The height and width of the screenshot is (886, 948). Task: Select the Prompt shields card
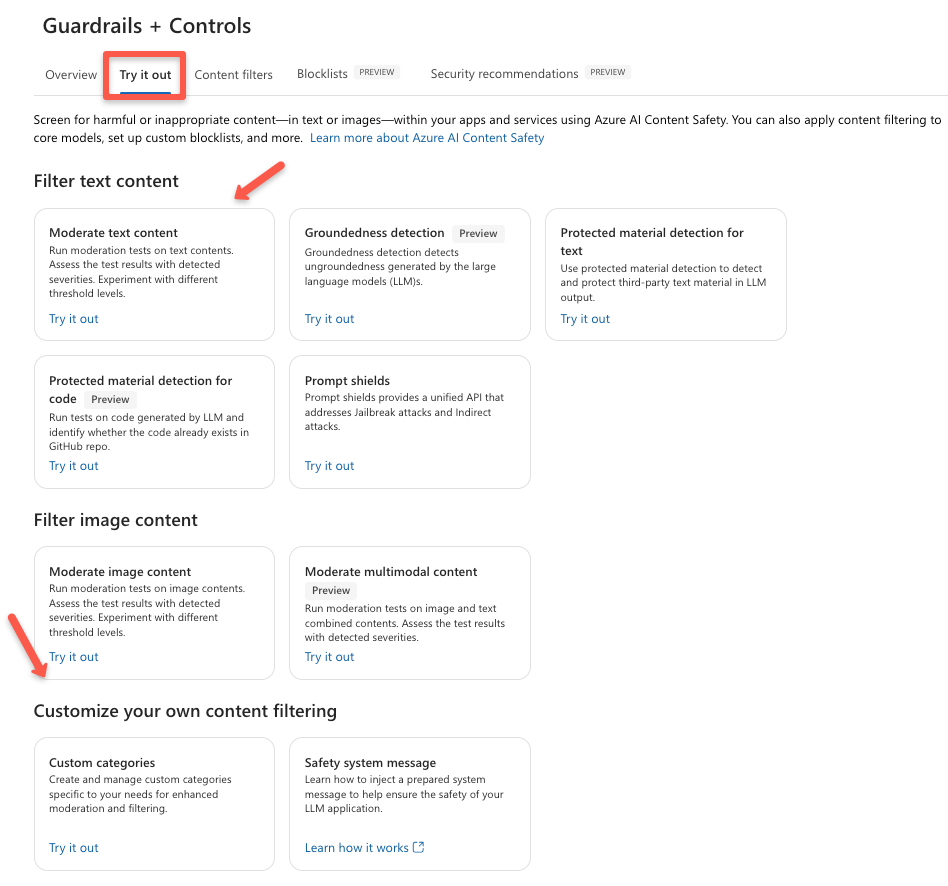[x=409, y=420]
